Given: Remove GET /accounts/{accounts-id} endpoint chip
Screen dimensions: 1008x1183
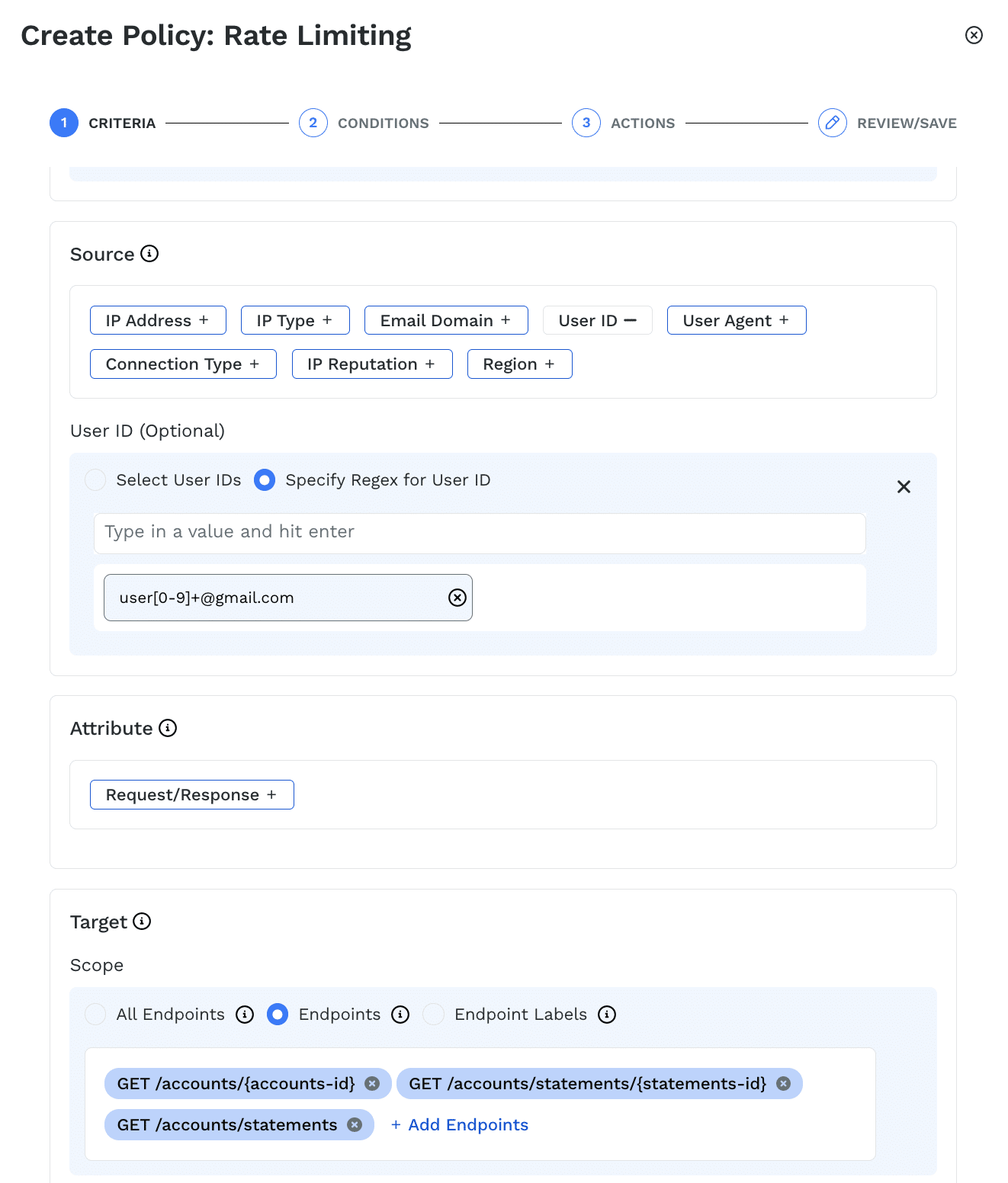Looking at the screenshot, I should pos(372,1084).
